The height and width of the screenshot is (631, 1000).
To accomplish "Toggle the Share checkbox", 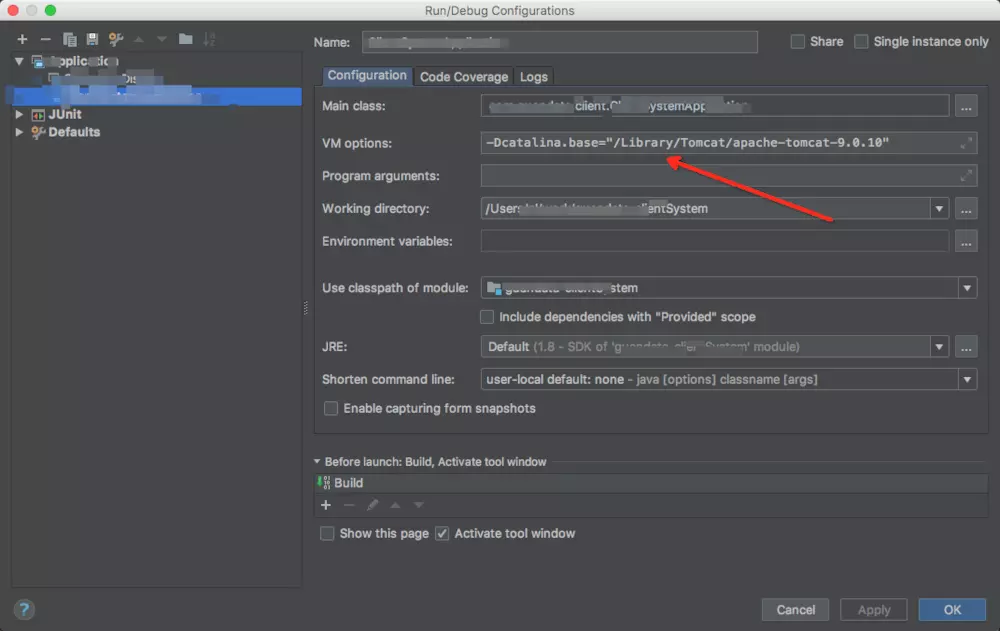I will tap(797, 41).
